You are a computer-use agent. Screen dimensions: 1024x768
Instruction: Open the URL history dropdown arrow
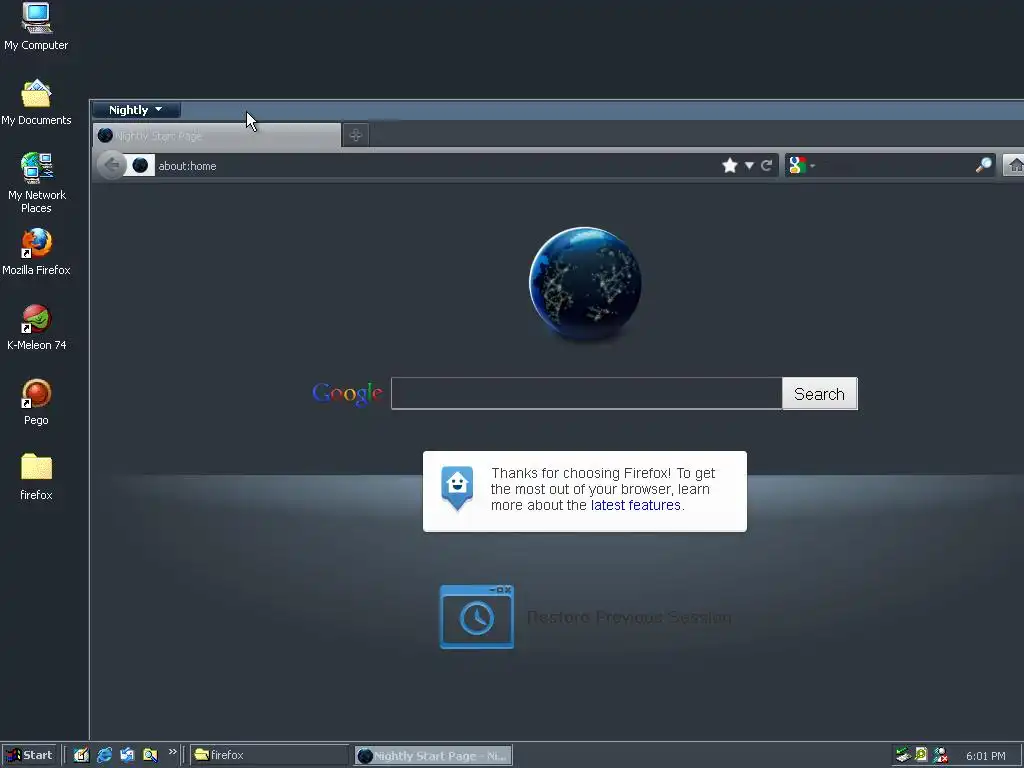749,166
